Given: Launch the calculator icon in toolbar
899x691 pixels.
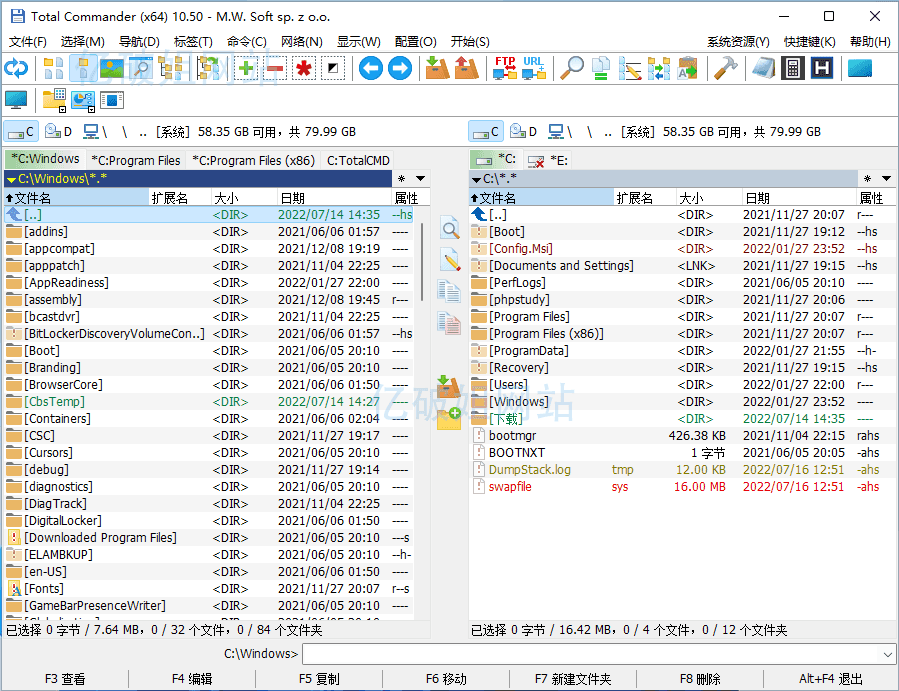Looking at the screenshot, I should (x=793, y=69).
